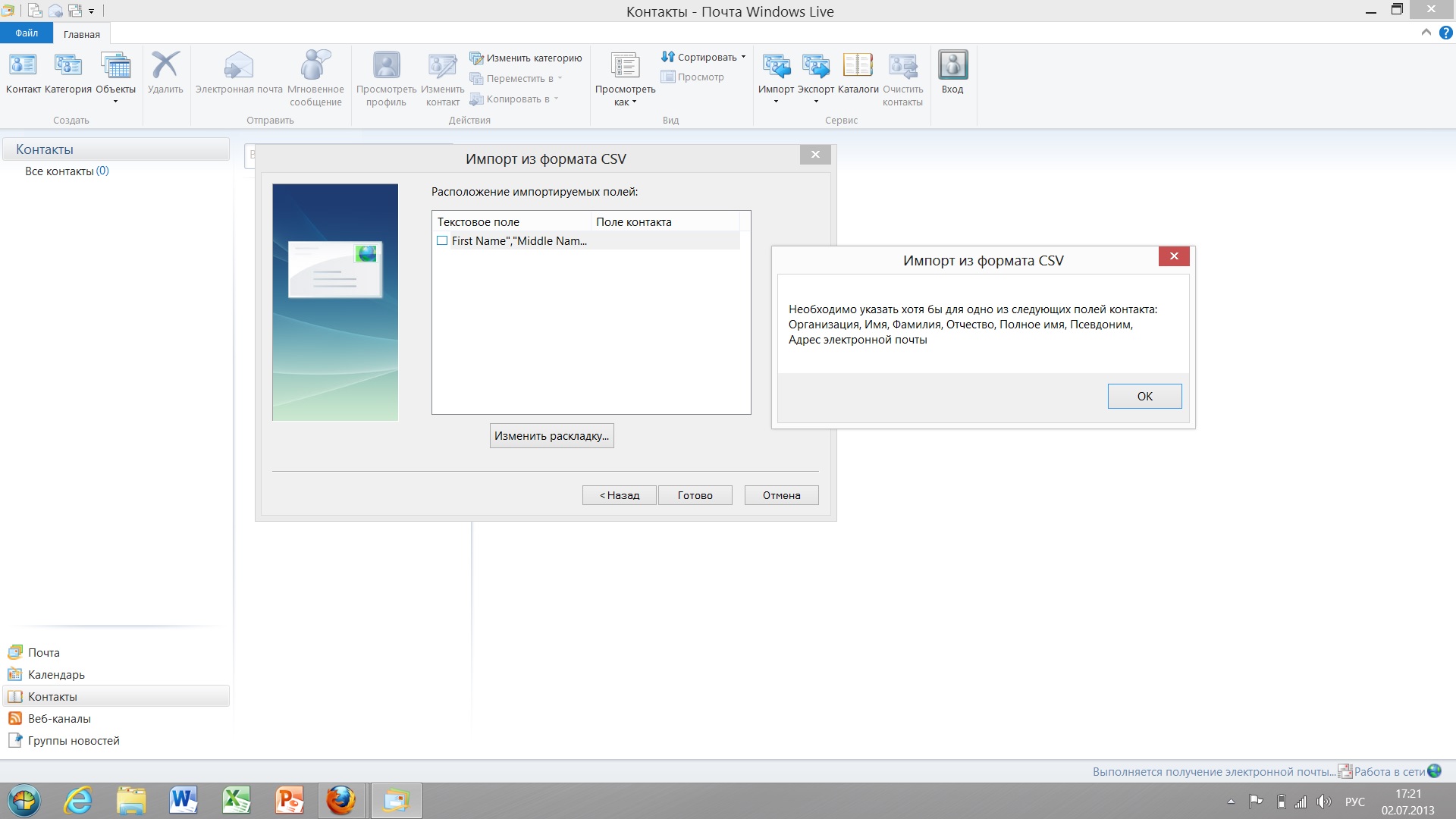Open Копировать в dropdown
This screenshot has width=1456, height=819.
[x=514, y=99]
